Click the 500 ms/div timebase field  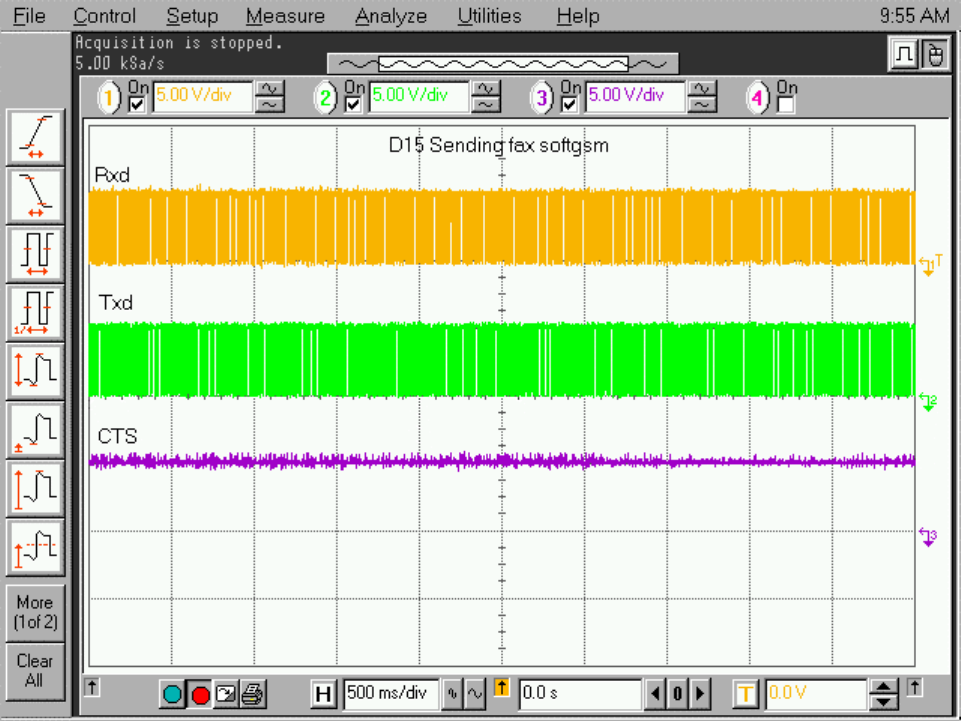392,694
